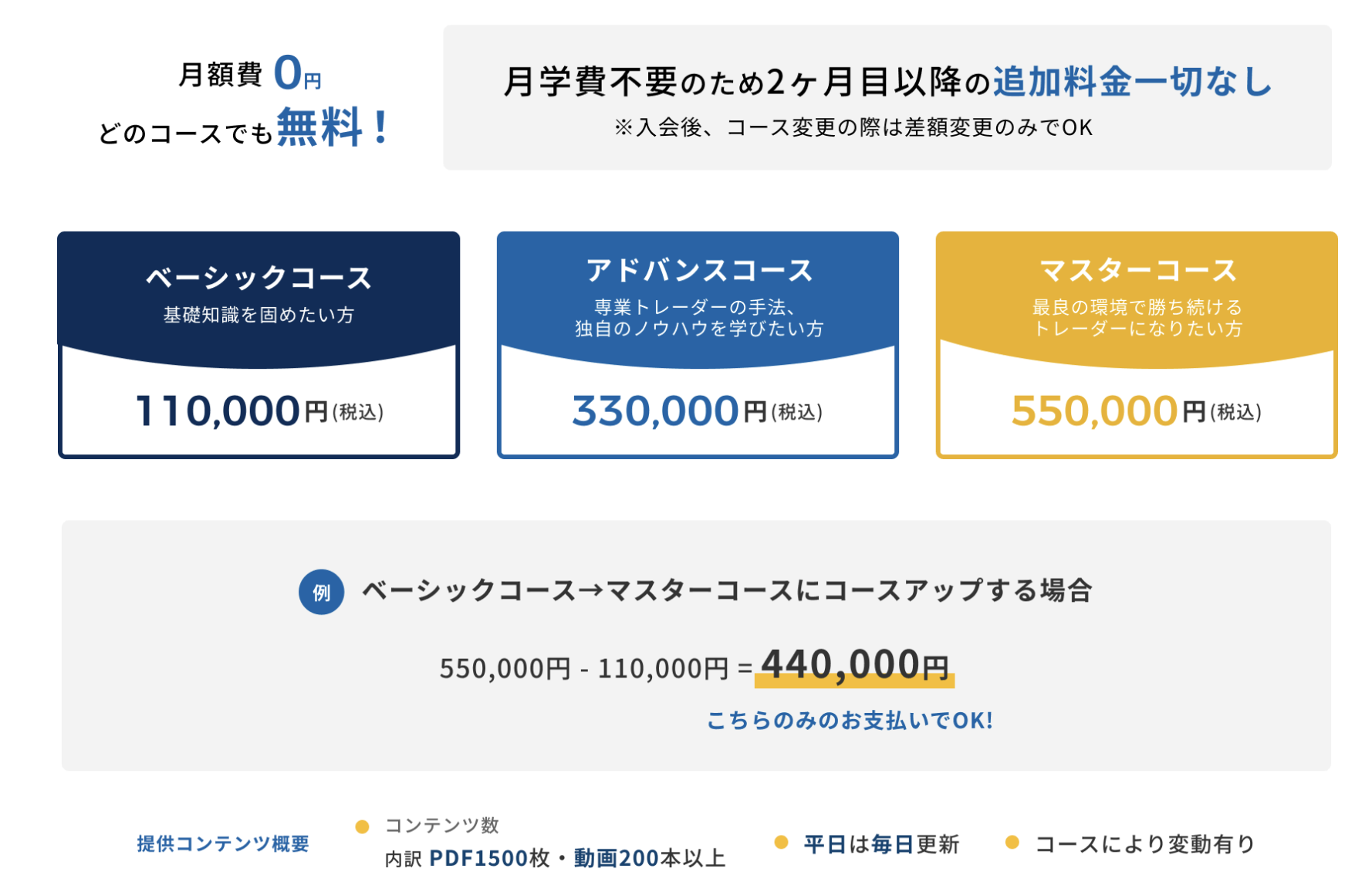Click yellow bullet beside コンテンツ数

[362, 826]
